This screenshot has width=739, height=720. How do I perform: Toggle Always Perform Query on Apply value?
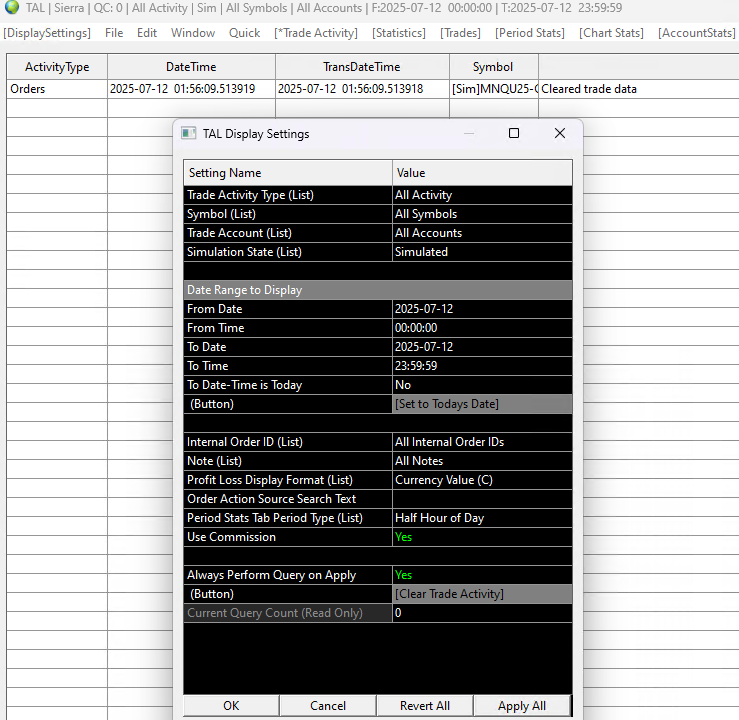point(482,575)
